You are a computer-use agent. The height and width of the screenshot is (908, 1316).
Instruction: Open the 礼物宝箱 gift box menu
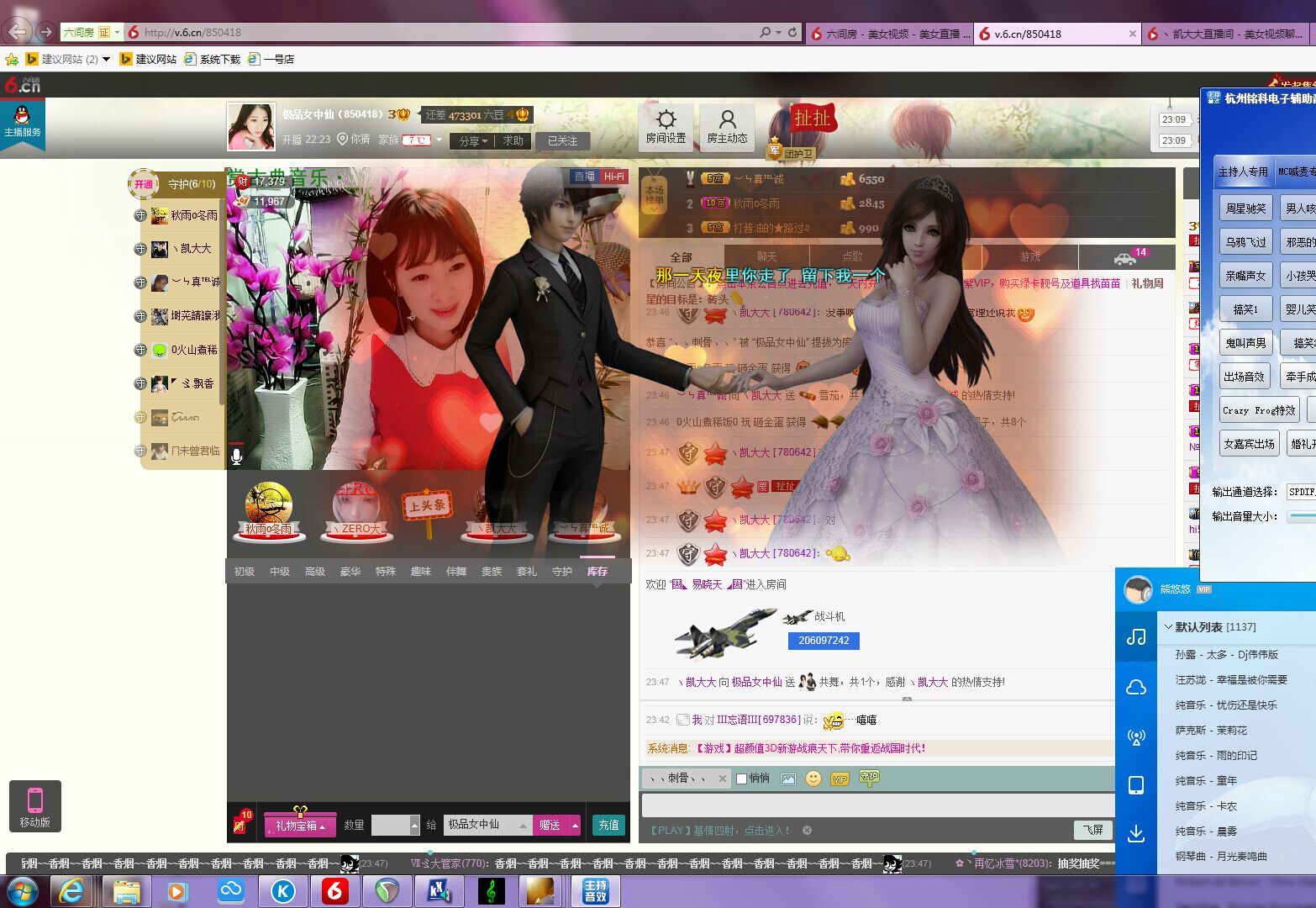pos(300,826)
